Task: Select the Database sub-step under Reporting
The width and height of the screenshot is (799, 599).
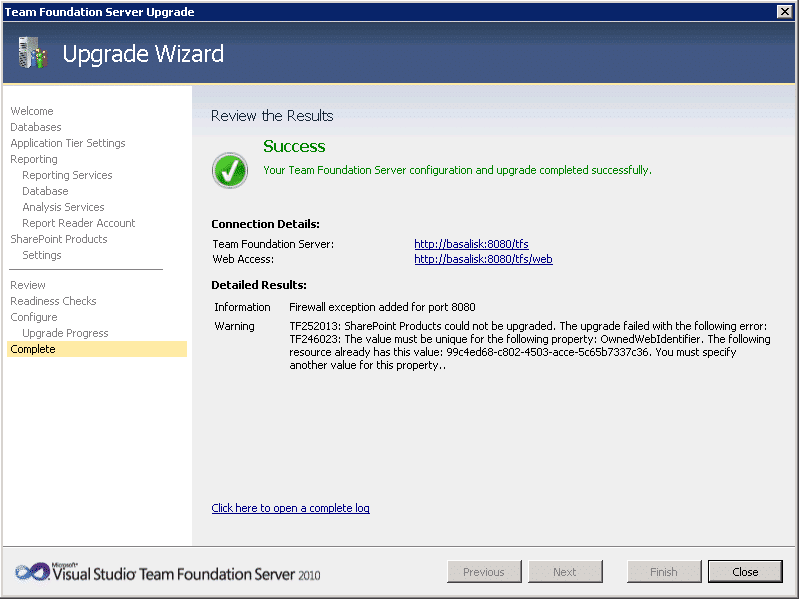Action: tap(45, 191)
